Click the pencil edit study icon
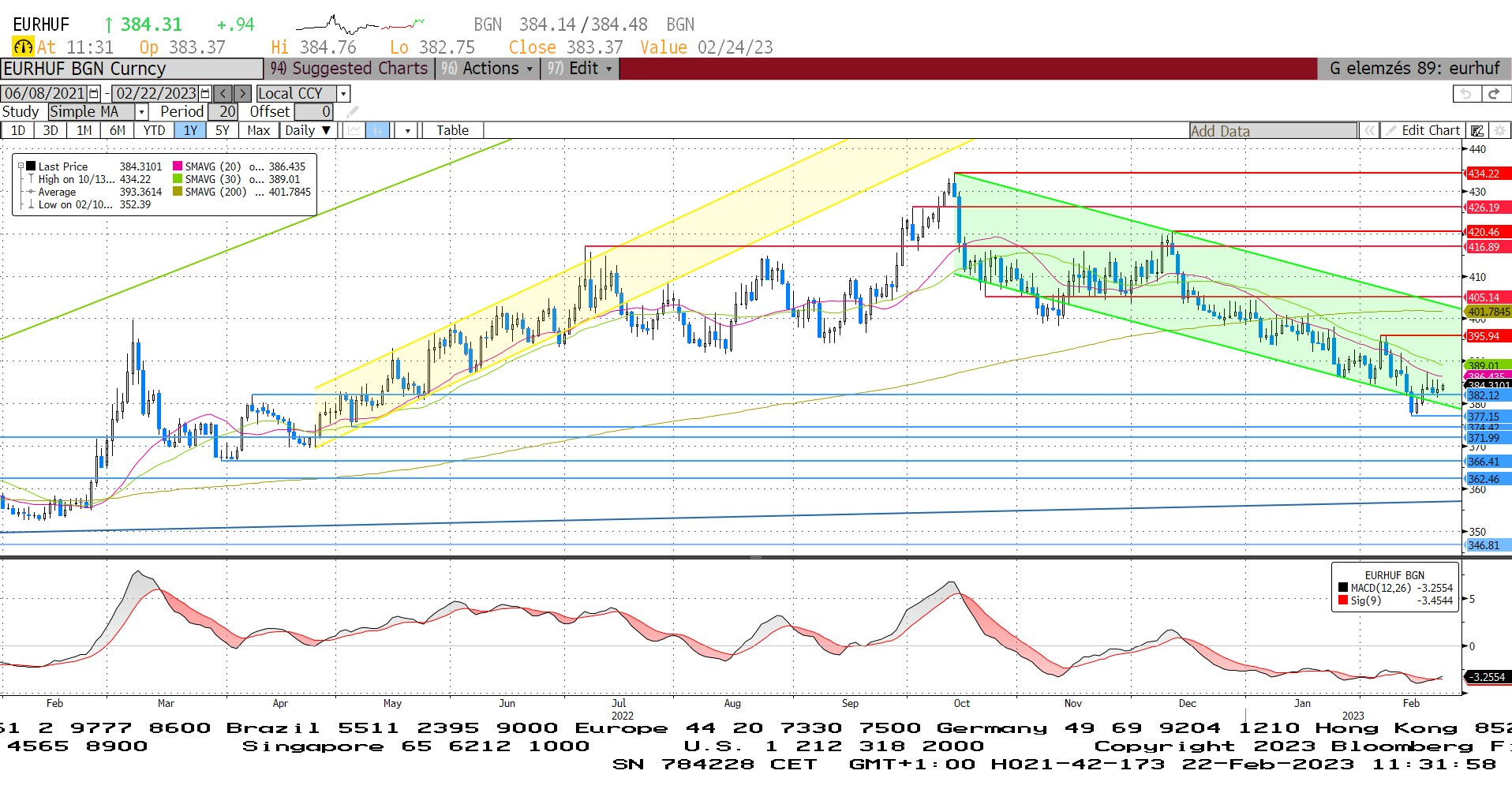This screenshot has height=808, width=1512. (353, 112)
